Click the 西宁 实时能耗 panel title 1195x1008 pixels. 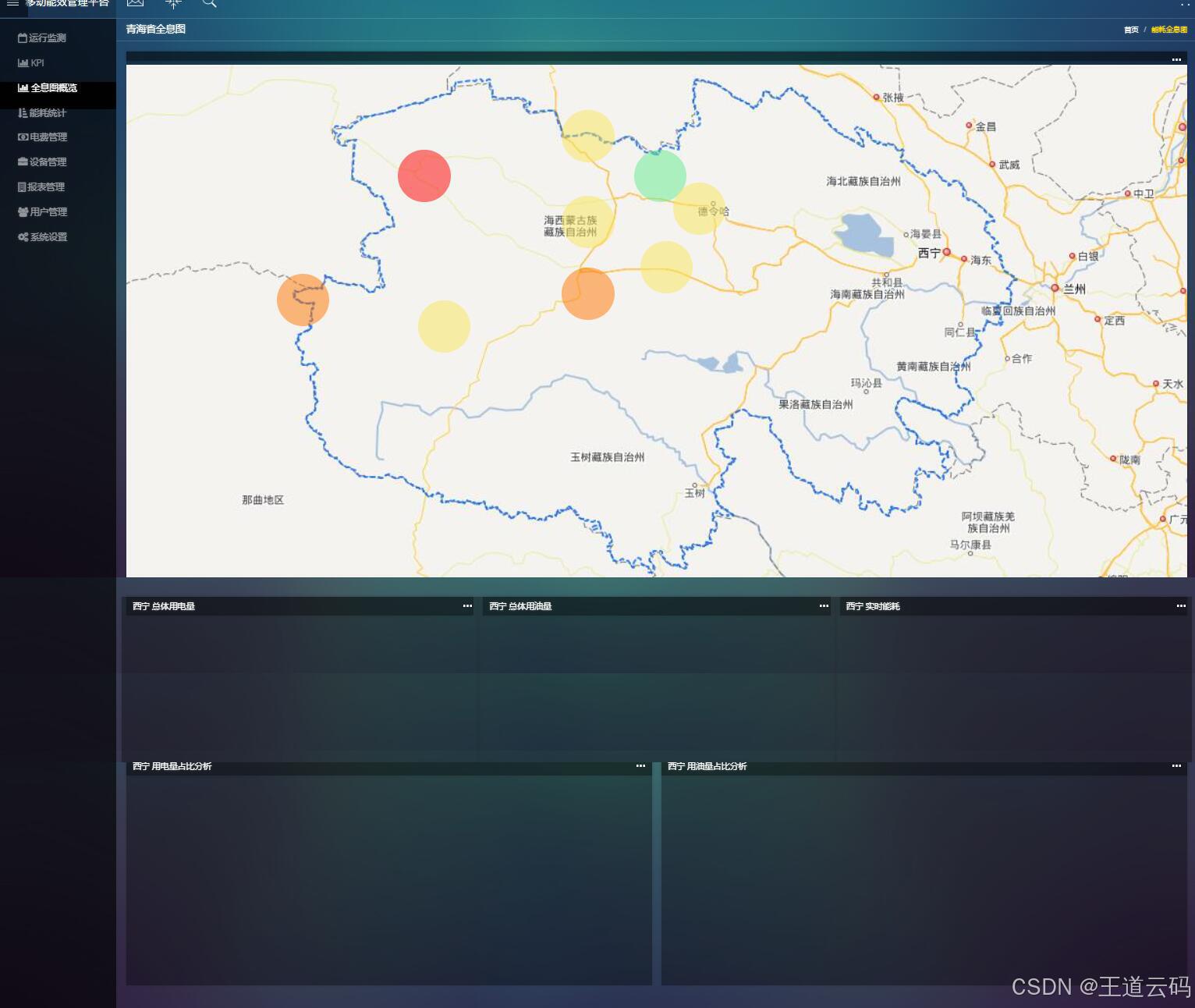873,606
